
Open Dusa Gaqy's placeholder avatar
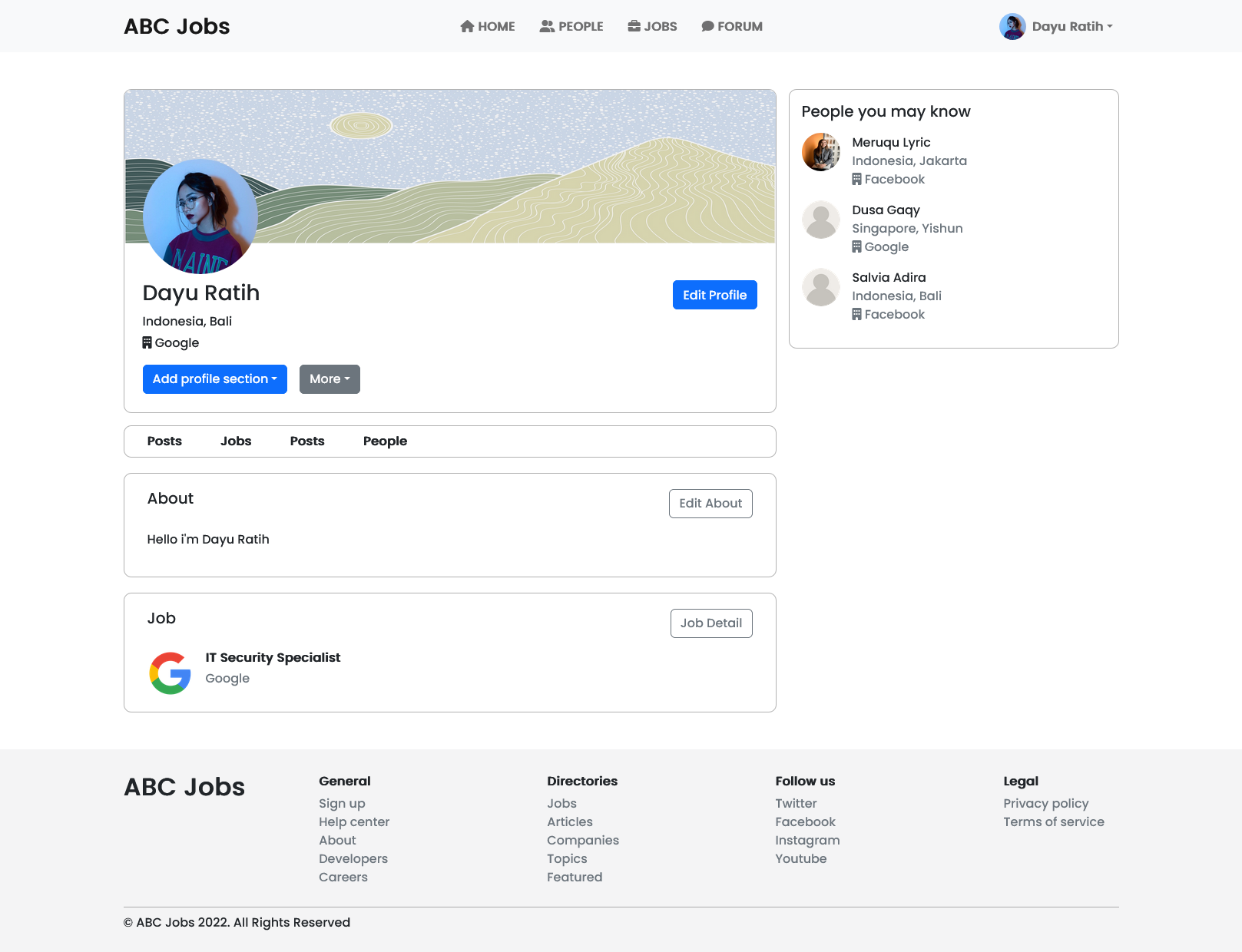coord(821,220)
